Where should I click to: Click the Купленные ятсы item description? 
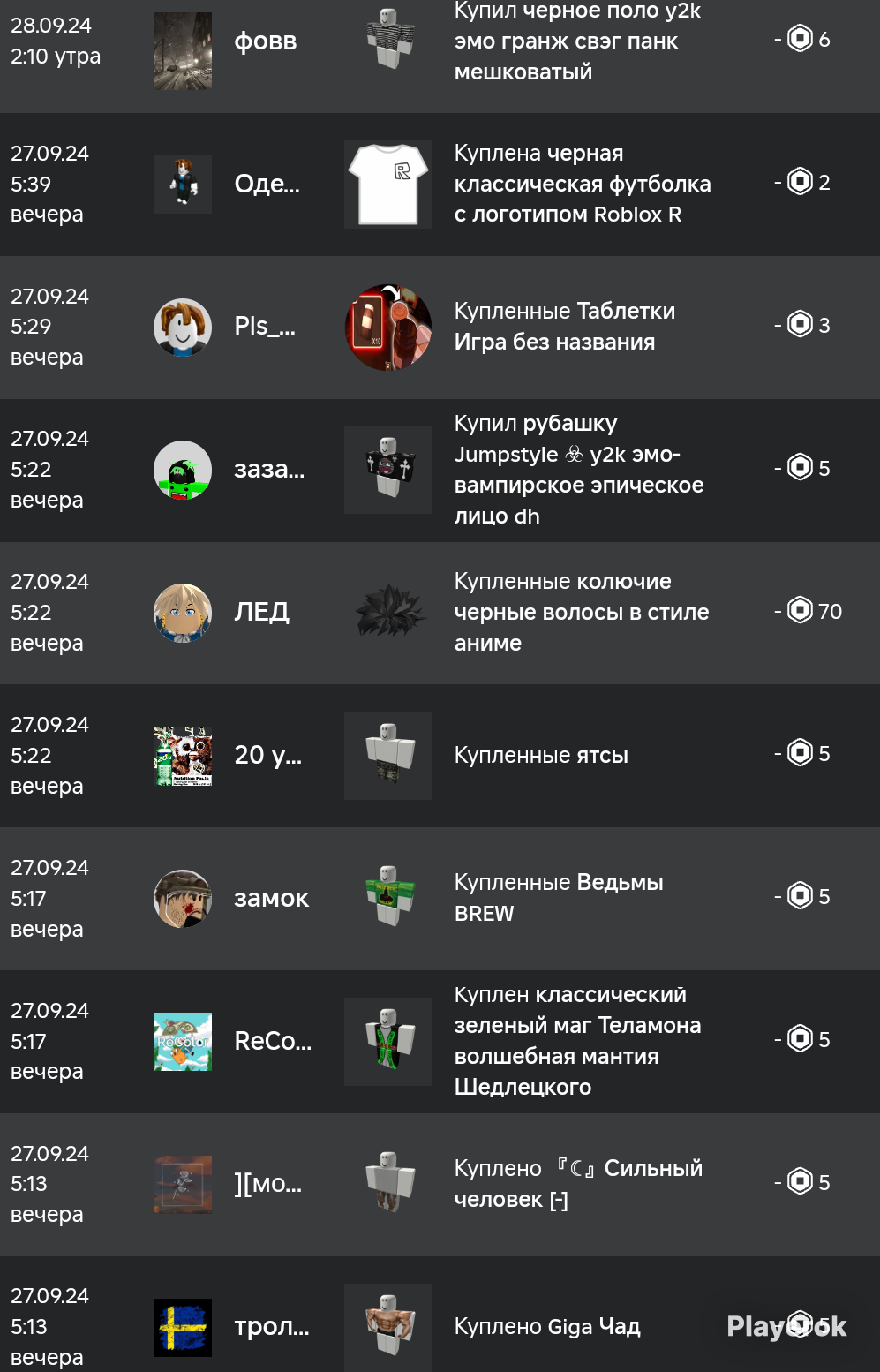pyautogui.click(x=541, y=755)
